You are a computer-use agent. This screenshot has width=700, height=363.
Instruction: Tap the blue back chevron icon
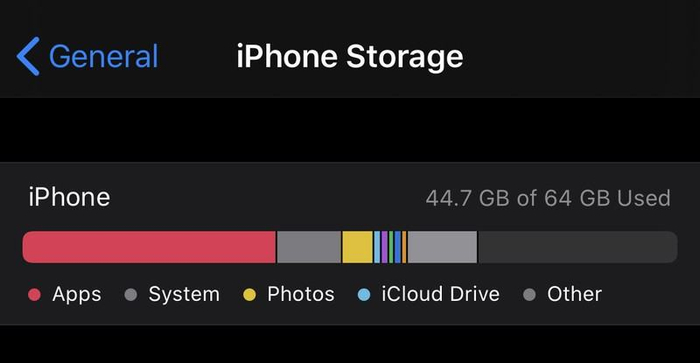[28, 56]
